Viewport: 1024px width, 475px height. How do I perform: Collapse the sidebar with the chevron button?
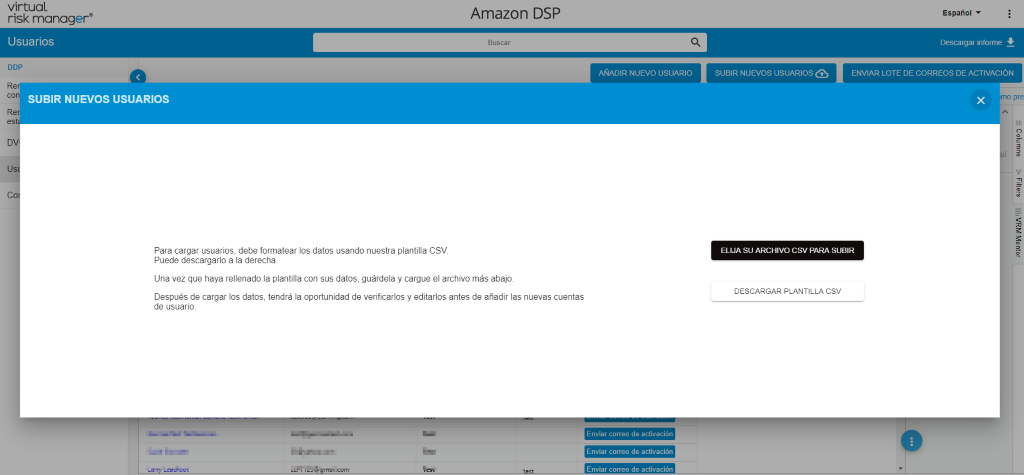pos(138,77)
